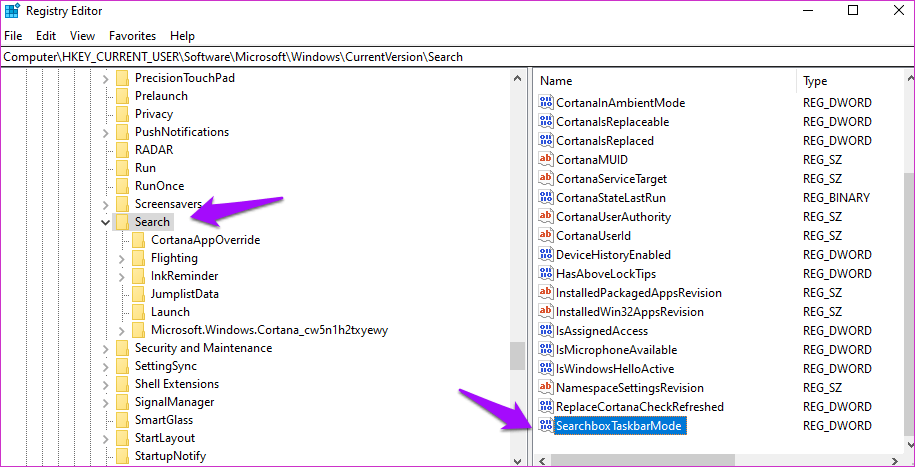Click the DWORD icon beside HasAboveLockTips
The image size is (915, 467).
coord(546,274)
